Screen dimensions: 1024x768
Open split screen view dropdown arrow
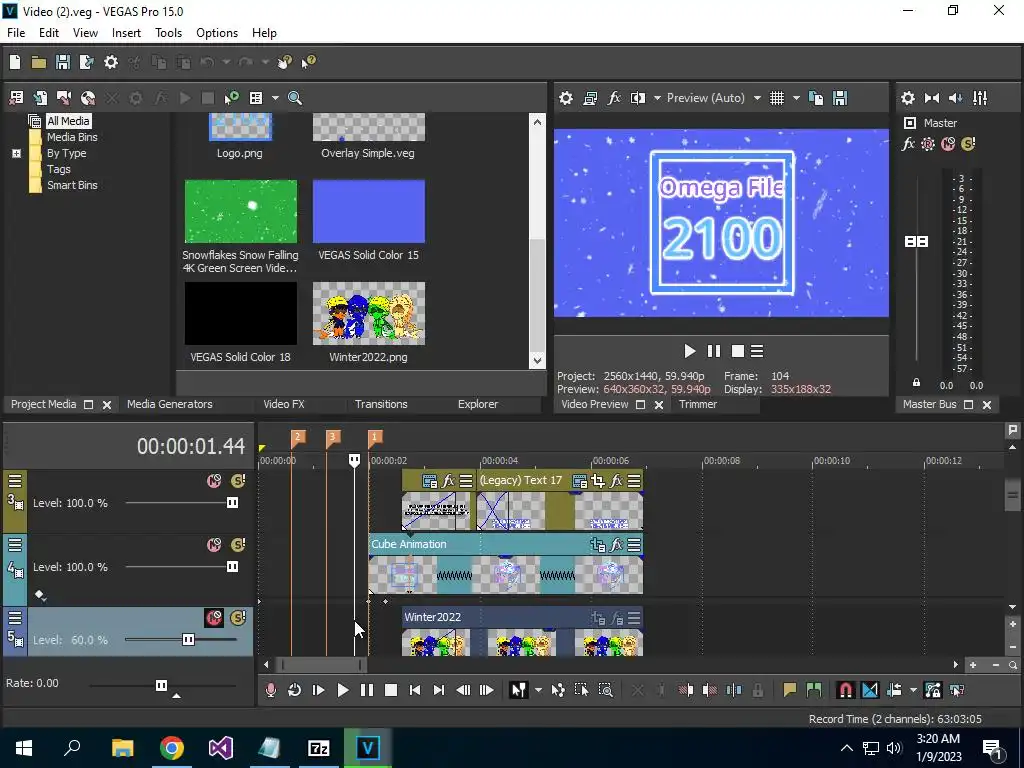point(657,98)
